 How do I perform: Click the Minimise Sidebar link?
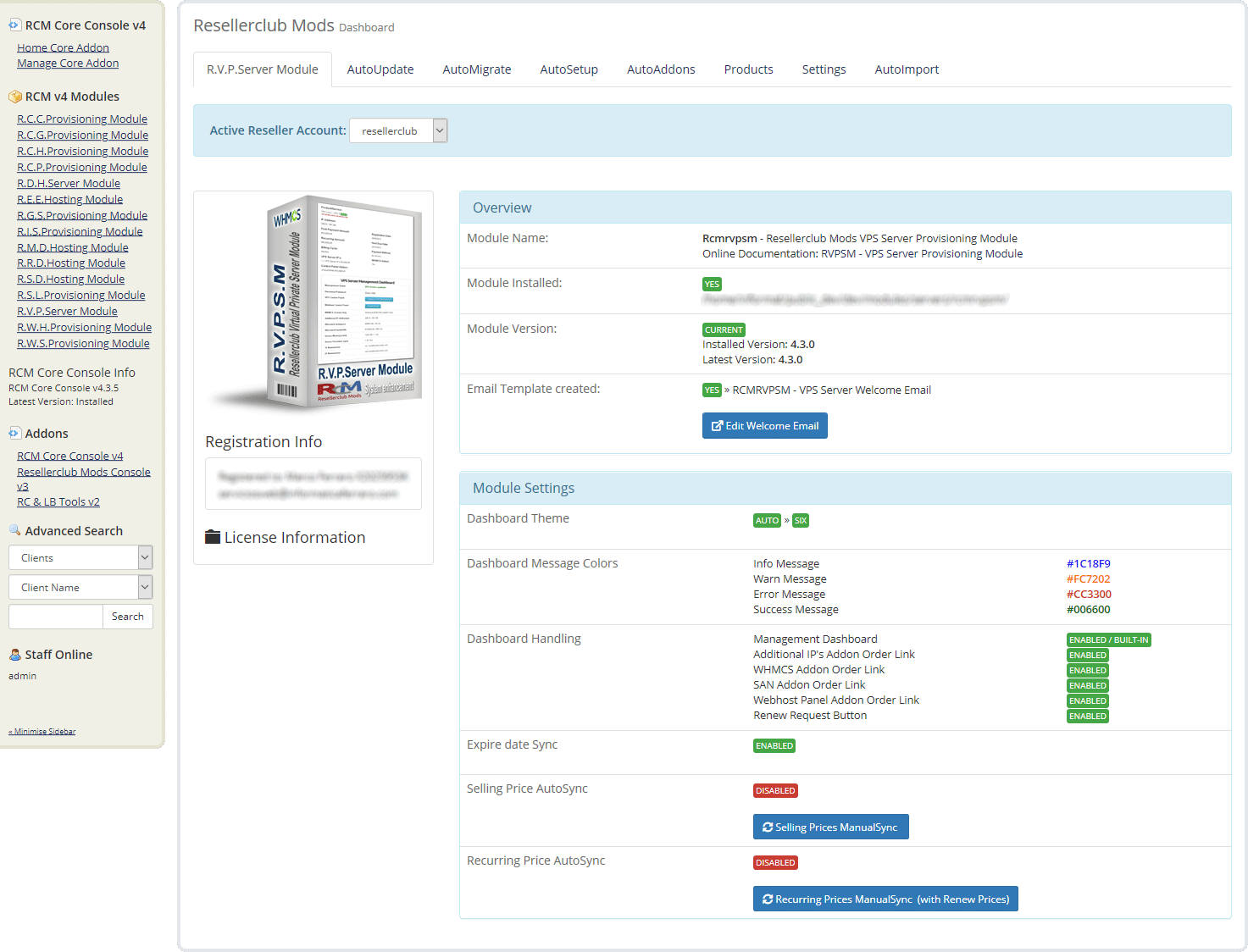click(42, 731)
